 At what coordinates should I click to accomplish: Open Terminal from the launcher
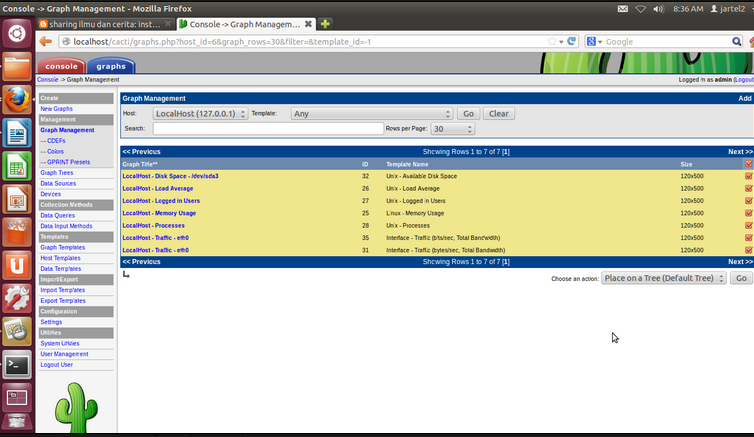click(17, 365)
